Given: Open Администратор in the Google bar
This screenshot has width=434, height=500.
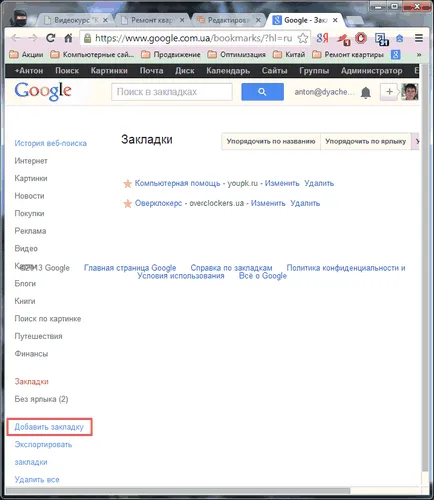Looking at the screenshot, I should pyautogui.click(x=371, y=71).
